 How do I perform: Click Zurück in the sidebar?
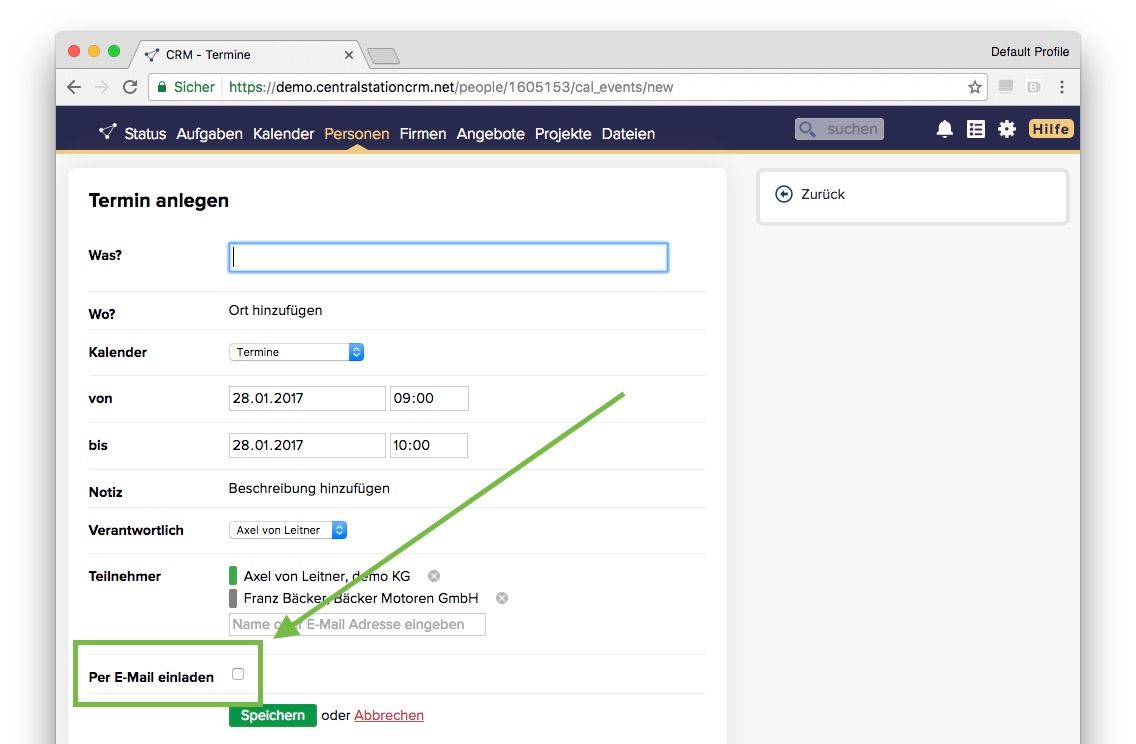tap(822, 194)
